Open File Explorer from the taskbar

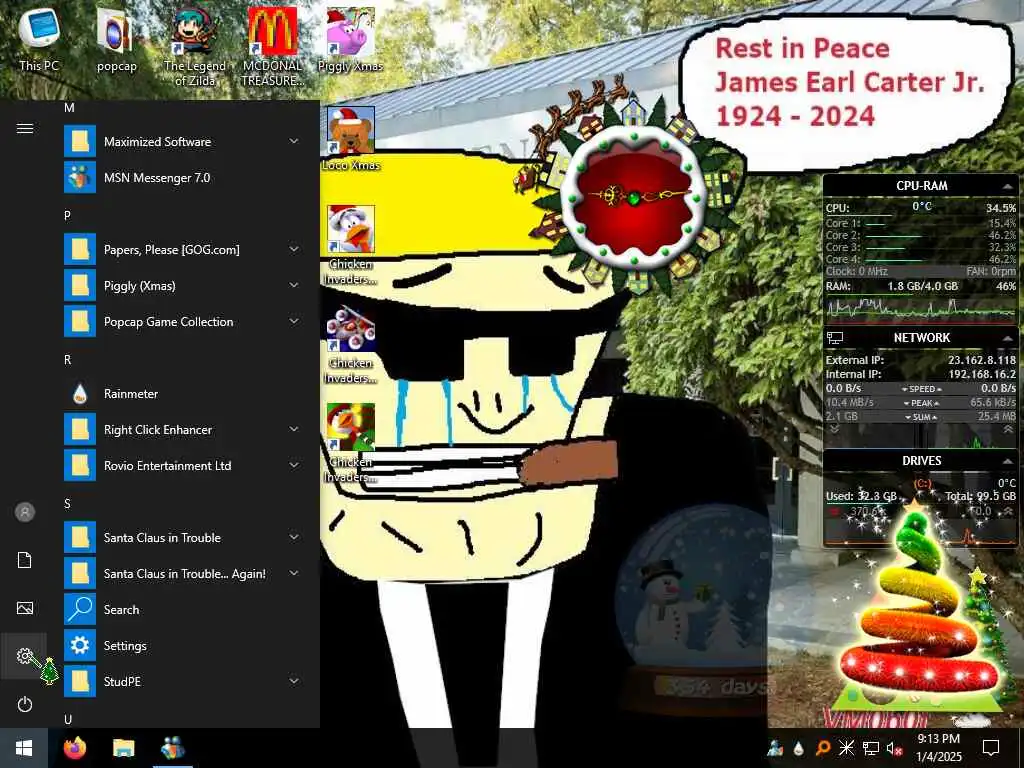tap(123, 748)
